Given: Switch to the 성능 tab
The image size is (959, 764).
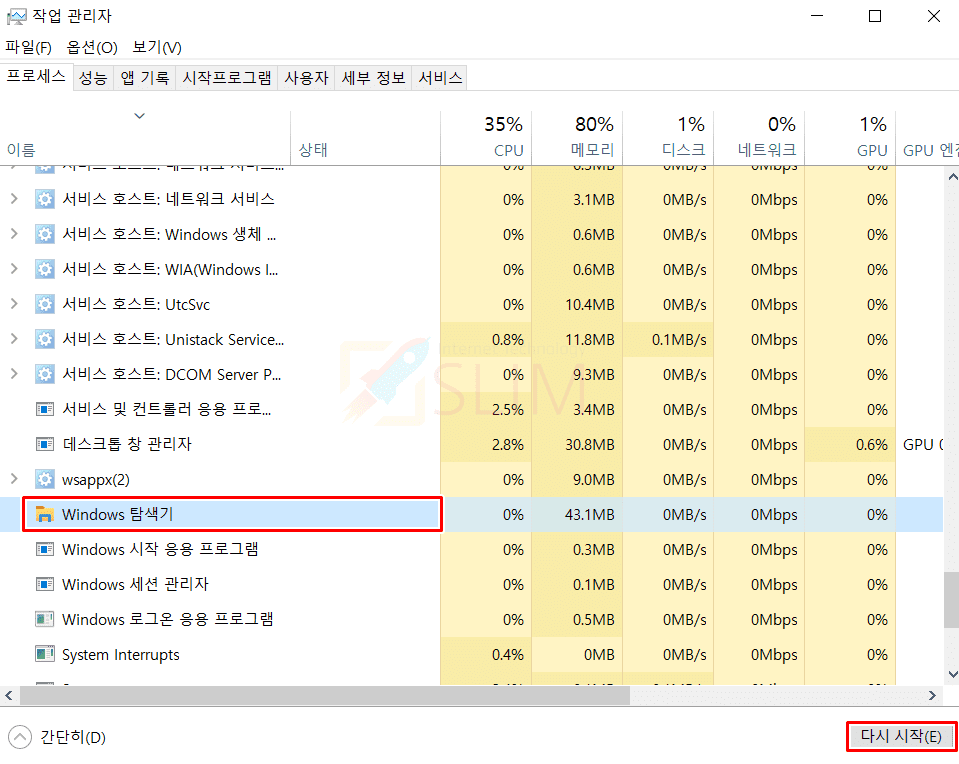Looking at the screenshot, I should (93, 78).
